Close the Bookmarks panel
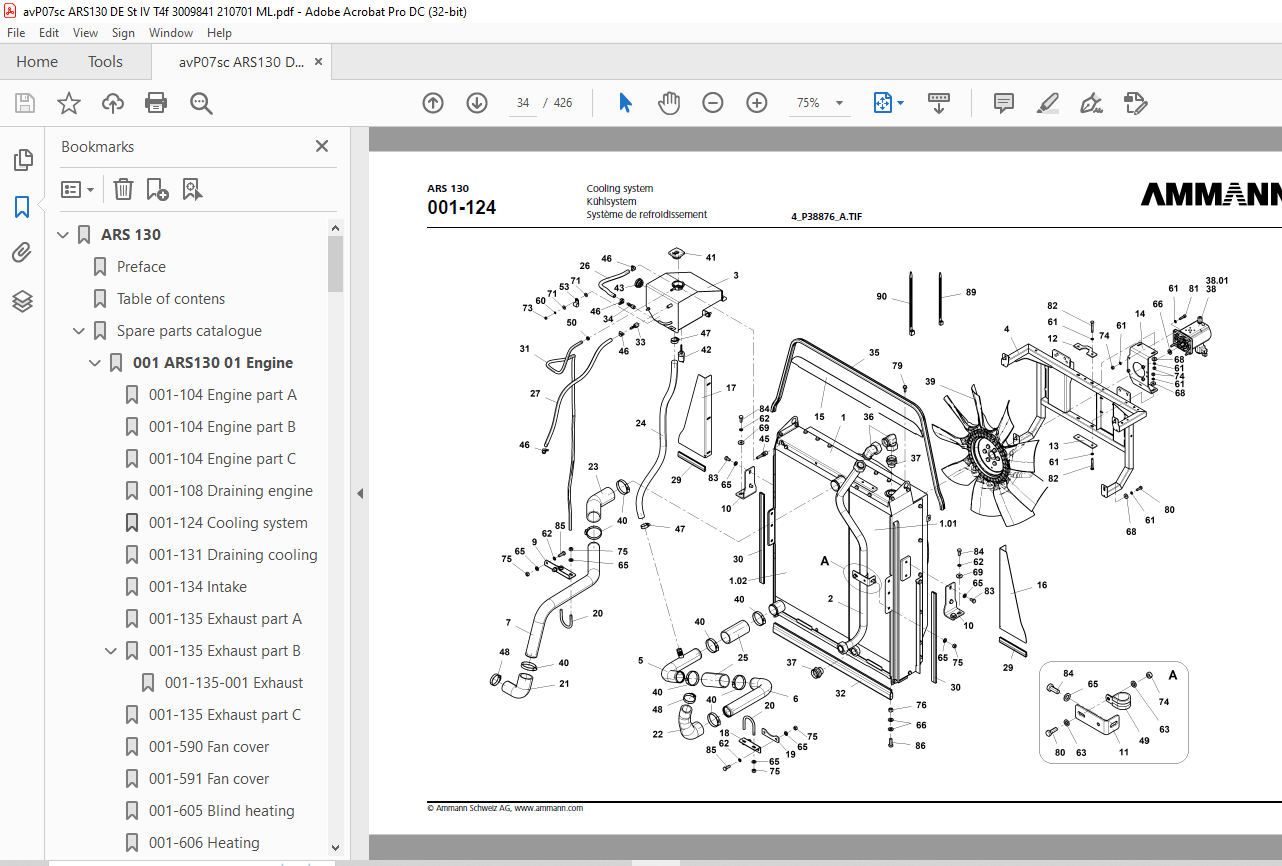 tap(322, 146)
